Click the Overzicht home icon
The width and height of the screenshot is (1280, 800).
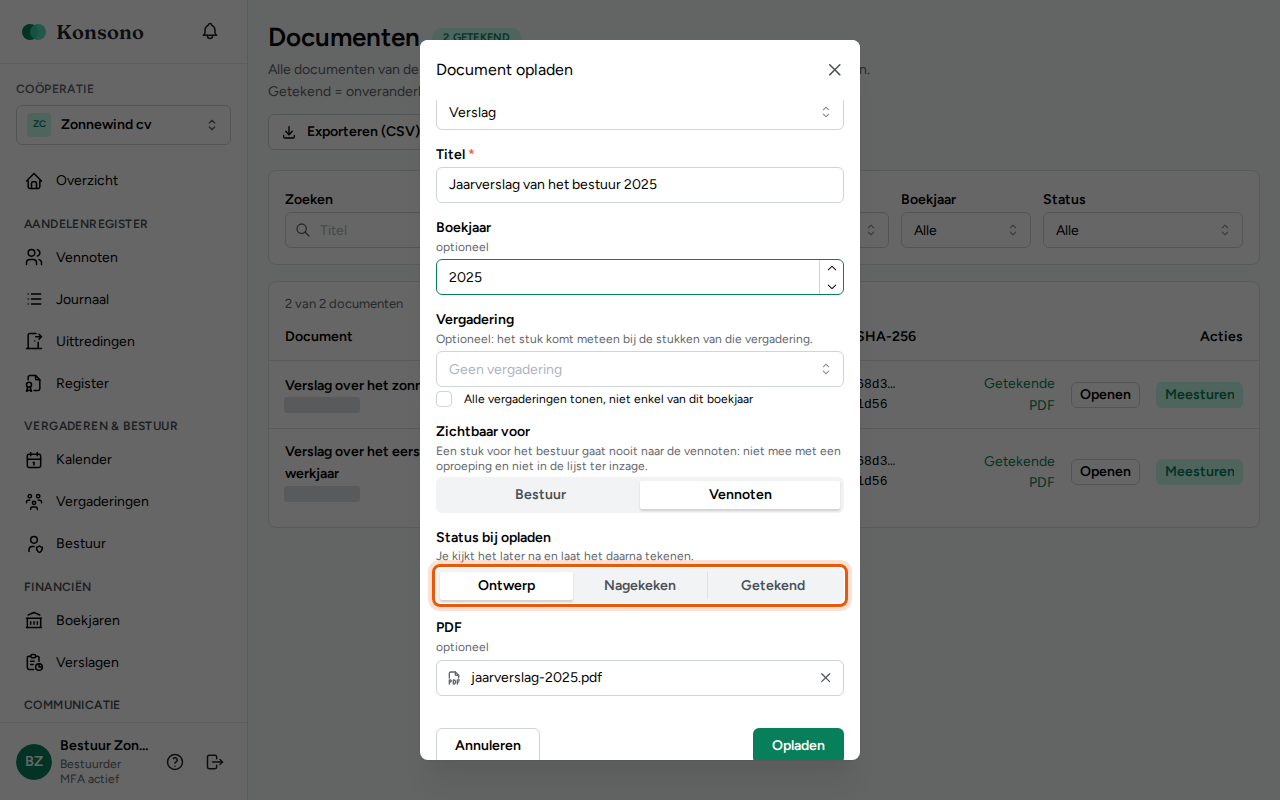tap(34, 181)
